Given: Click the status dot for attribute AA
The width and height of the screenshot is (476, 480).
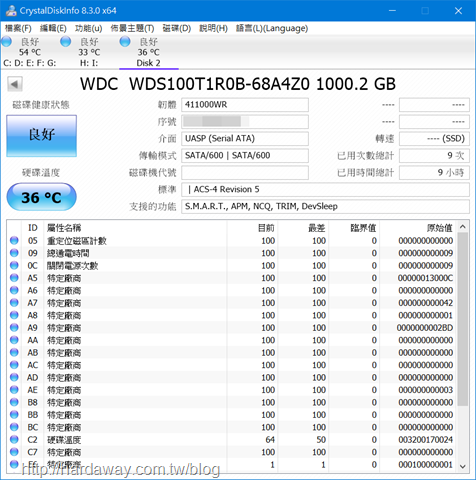Looking at the screenshot, I should coord(14,340).
